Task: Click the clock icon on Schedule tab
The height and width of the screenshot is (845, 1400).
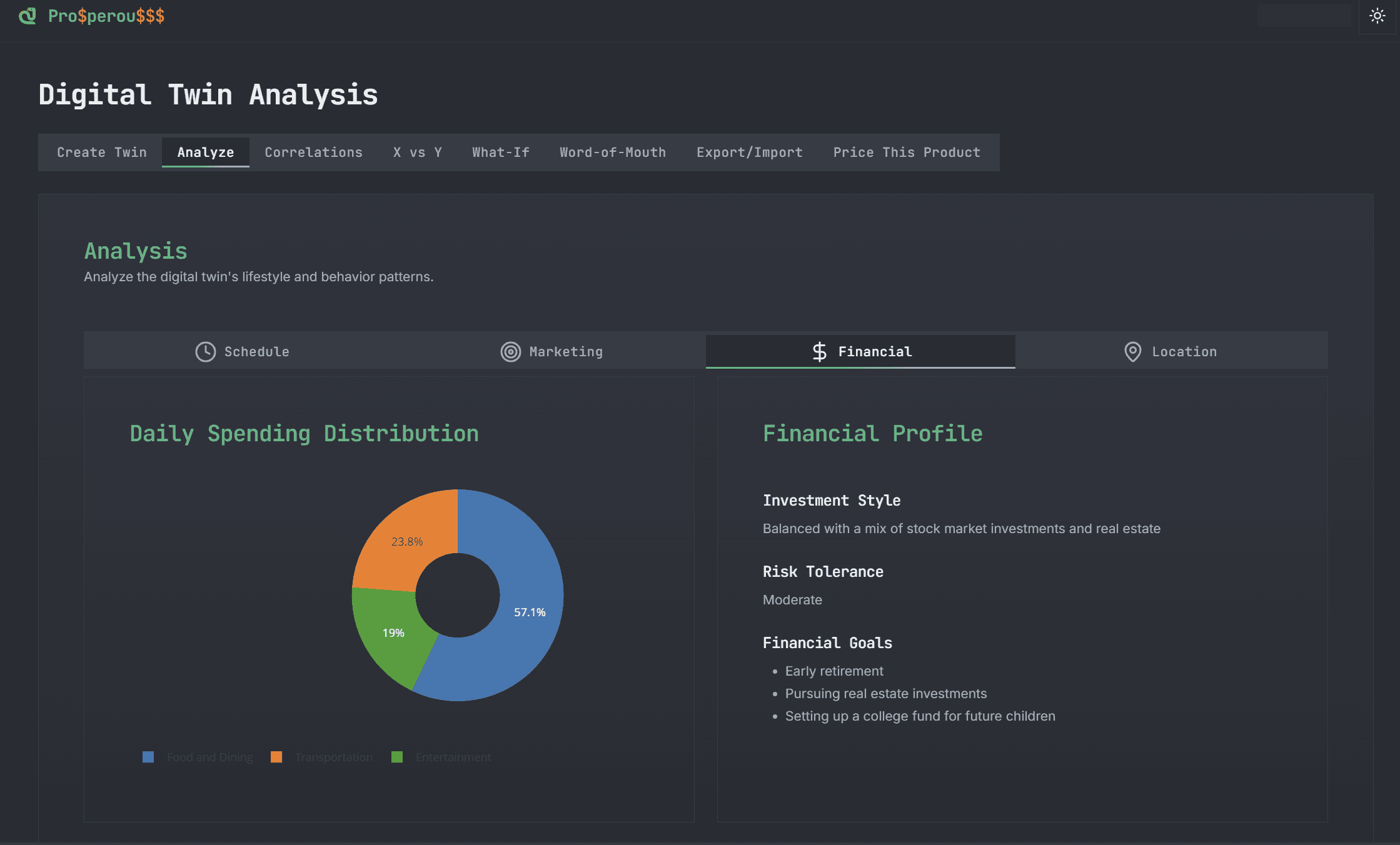Action: pos(205,352)
